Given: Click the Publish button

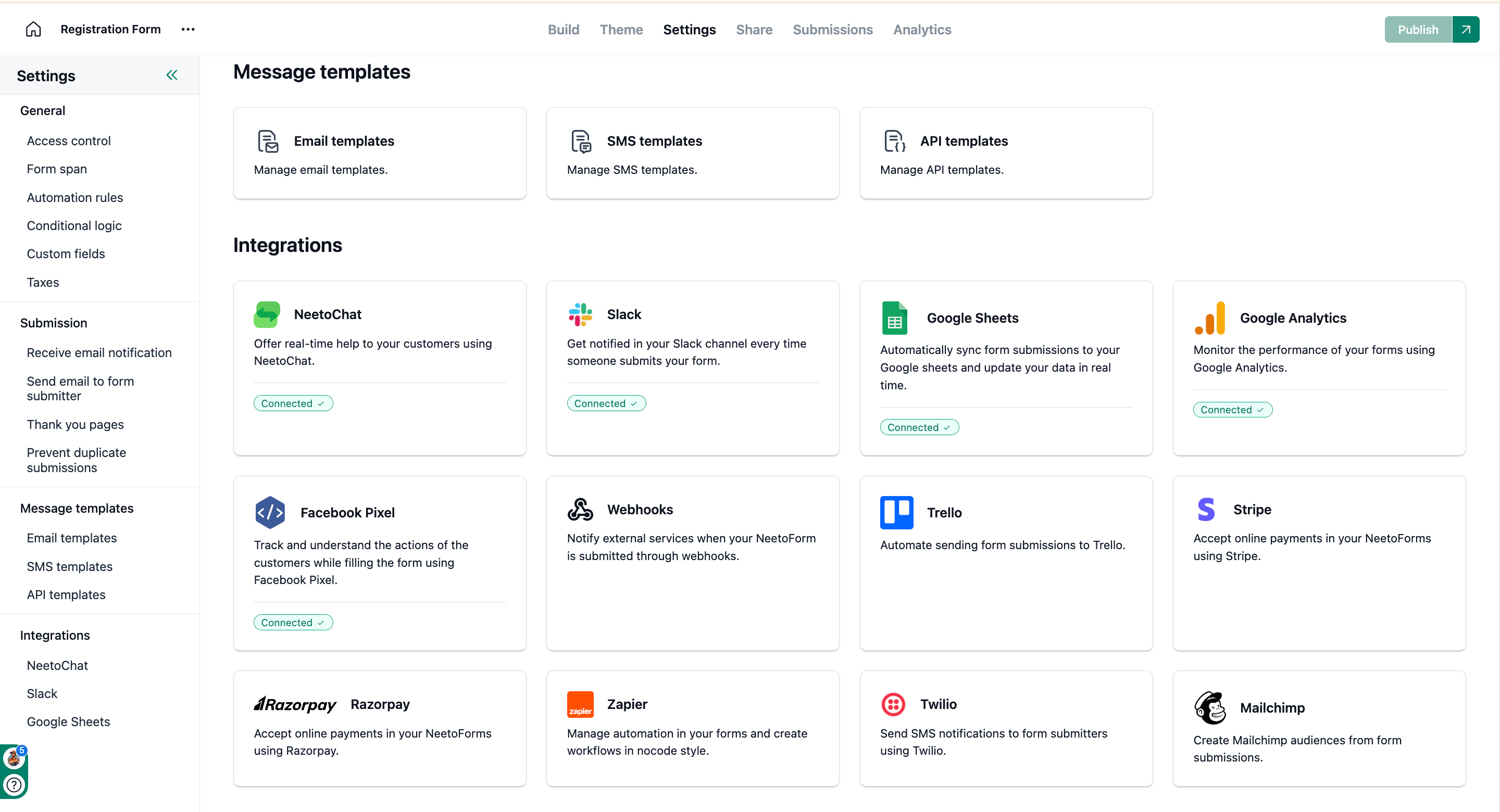Looking at the screenshot, I should tap(1418, 29).
